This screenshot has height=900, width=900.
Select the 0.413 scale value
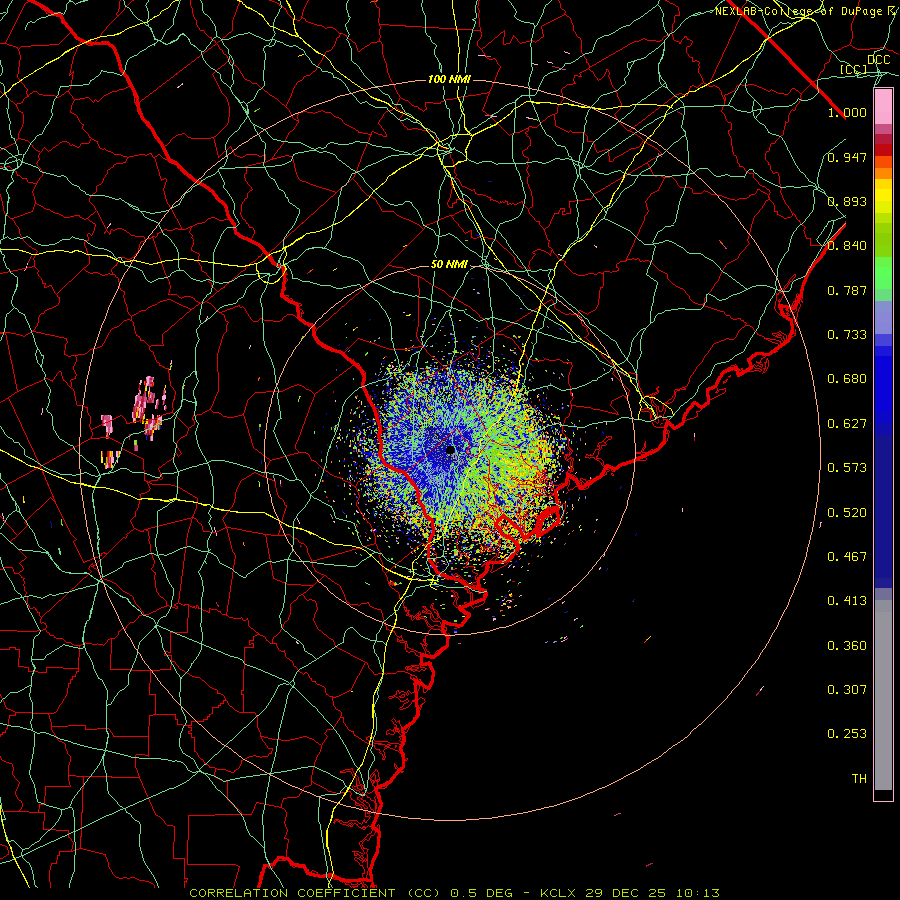coord(847,601)
